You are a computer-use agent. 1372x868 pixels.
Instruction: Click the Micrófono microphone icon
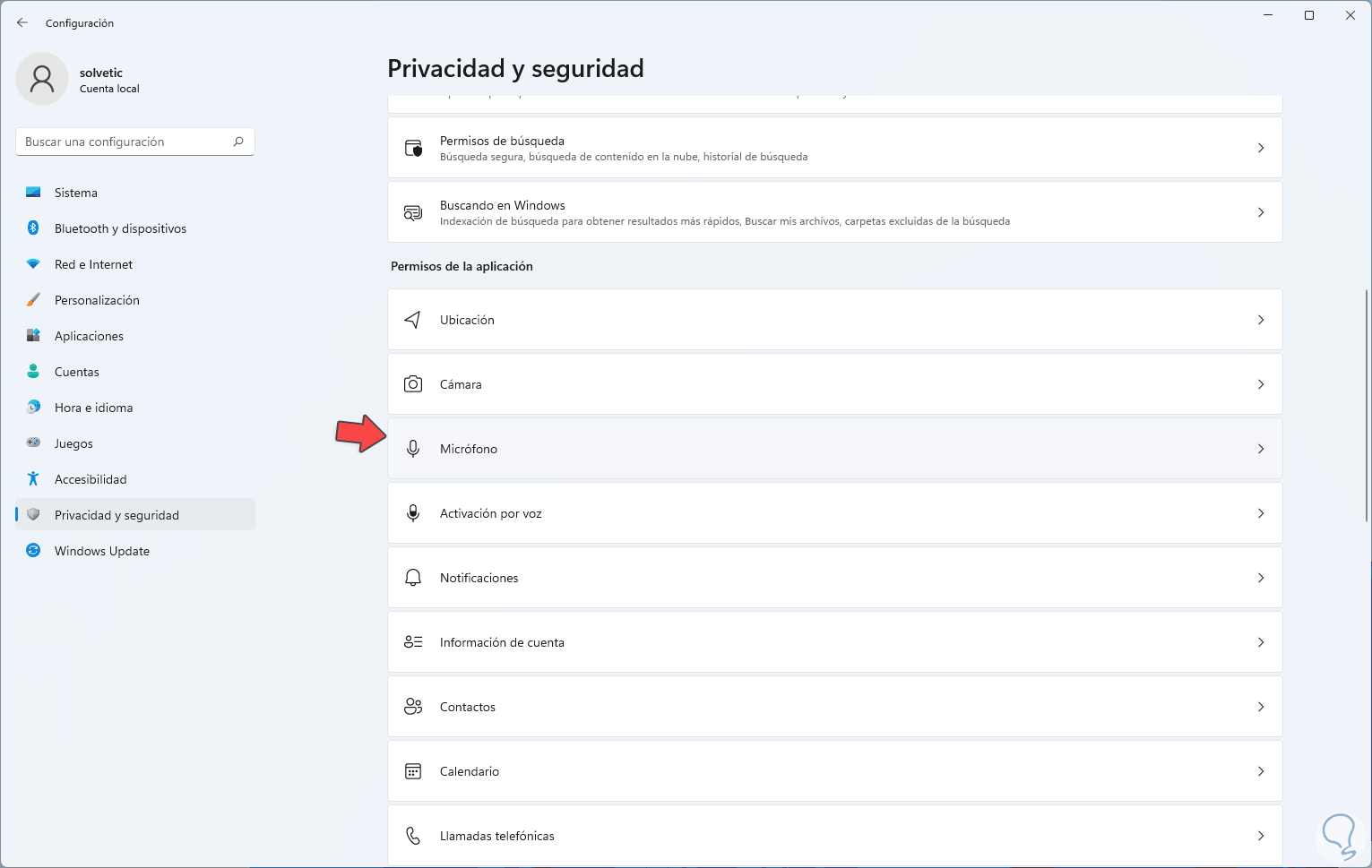[x=413, y=449]
